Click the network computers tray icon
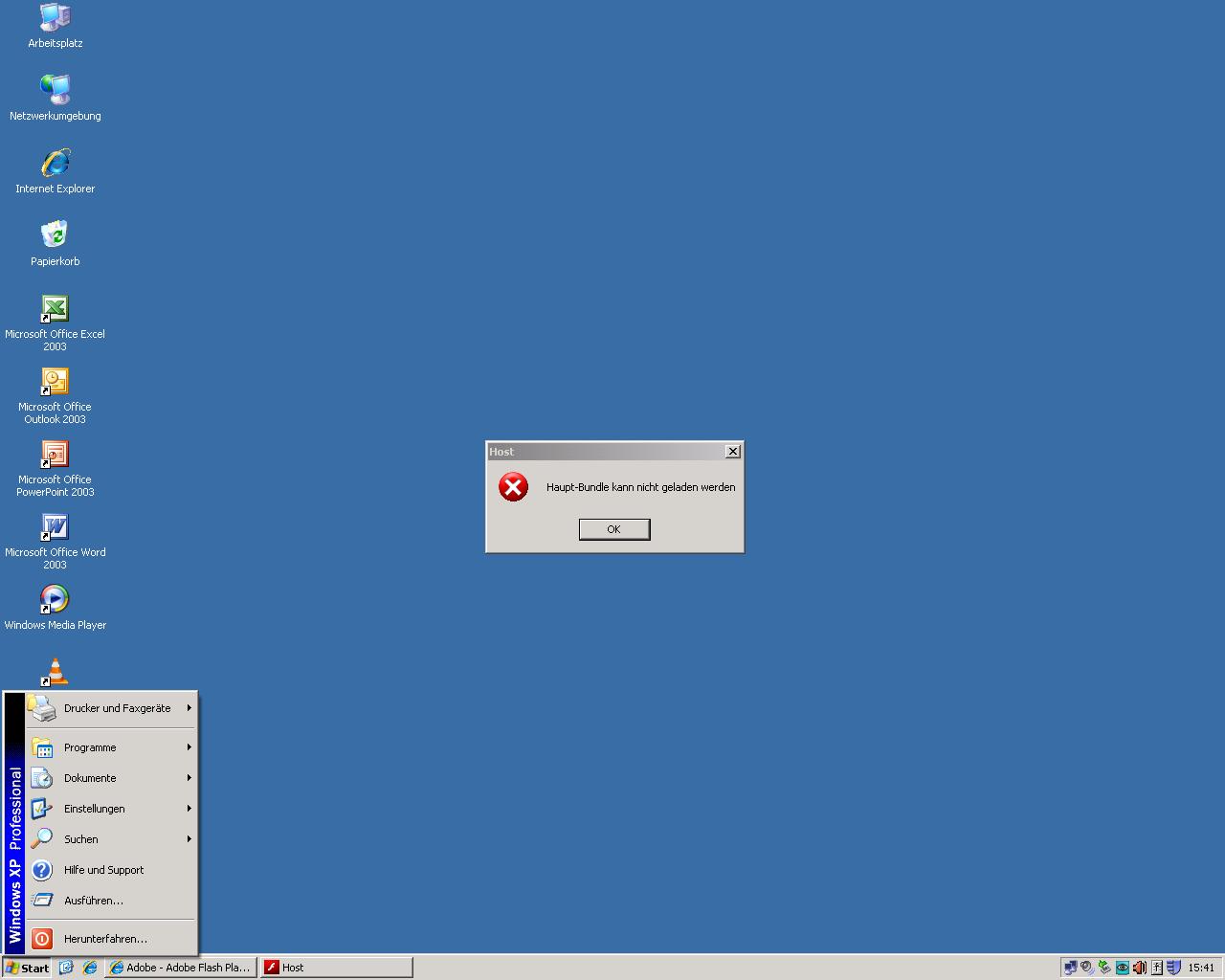 point(1070,968)
